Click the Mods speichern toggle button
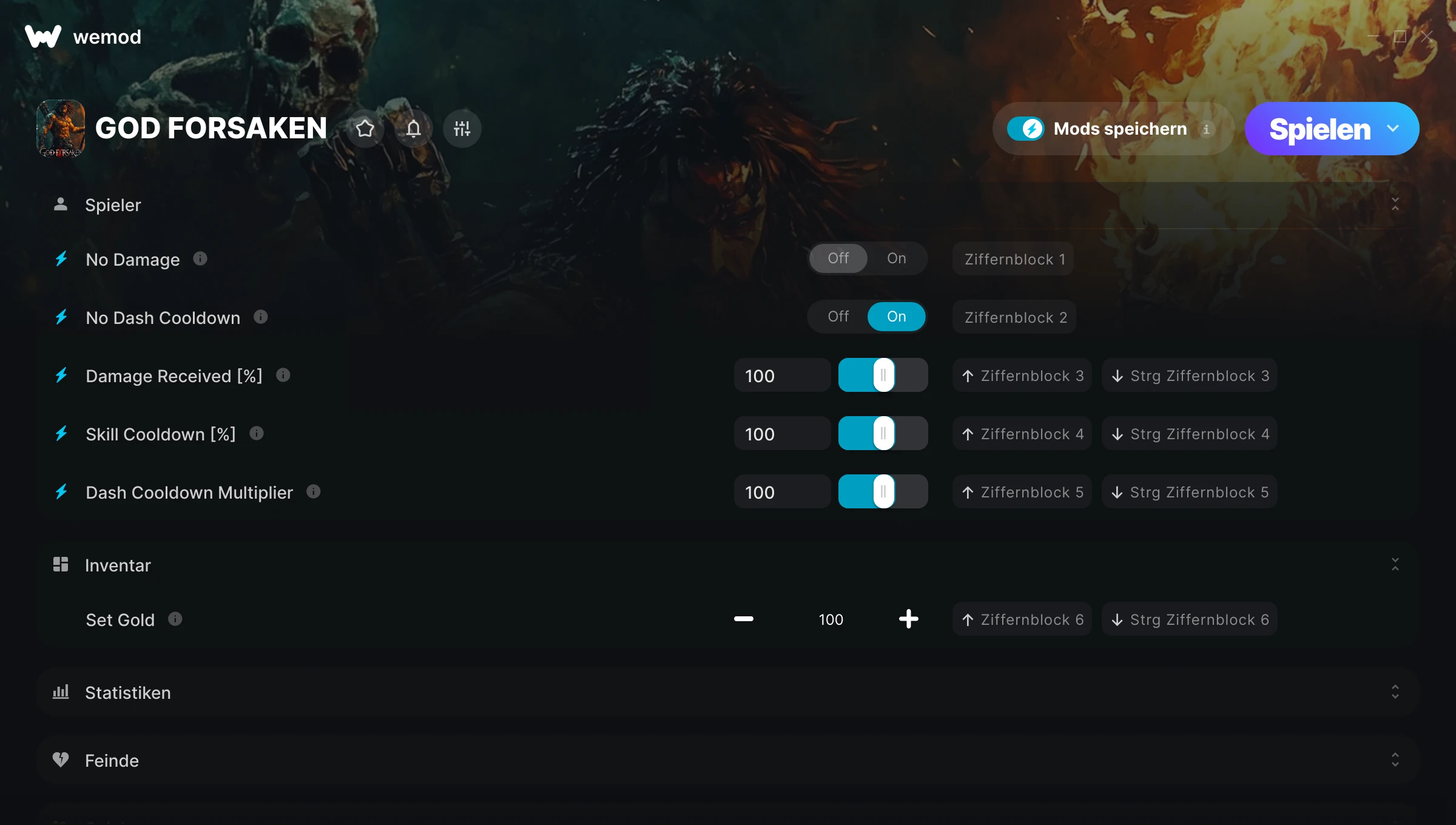The width and height of the screenshot is (1456, 825). pos(1027,129)
